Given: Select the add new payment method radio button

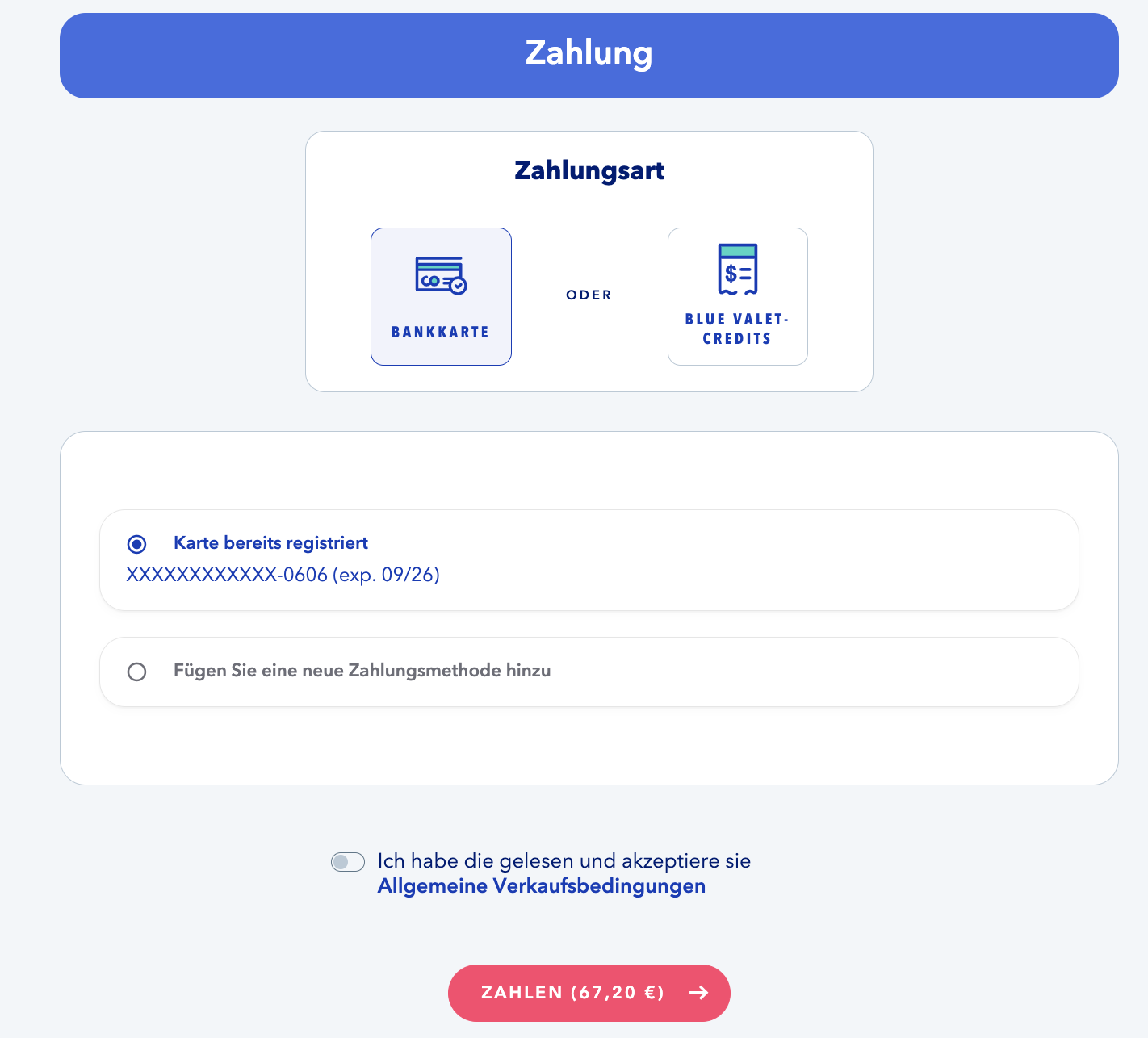Looking at the screenshot, I should [137, 672].
